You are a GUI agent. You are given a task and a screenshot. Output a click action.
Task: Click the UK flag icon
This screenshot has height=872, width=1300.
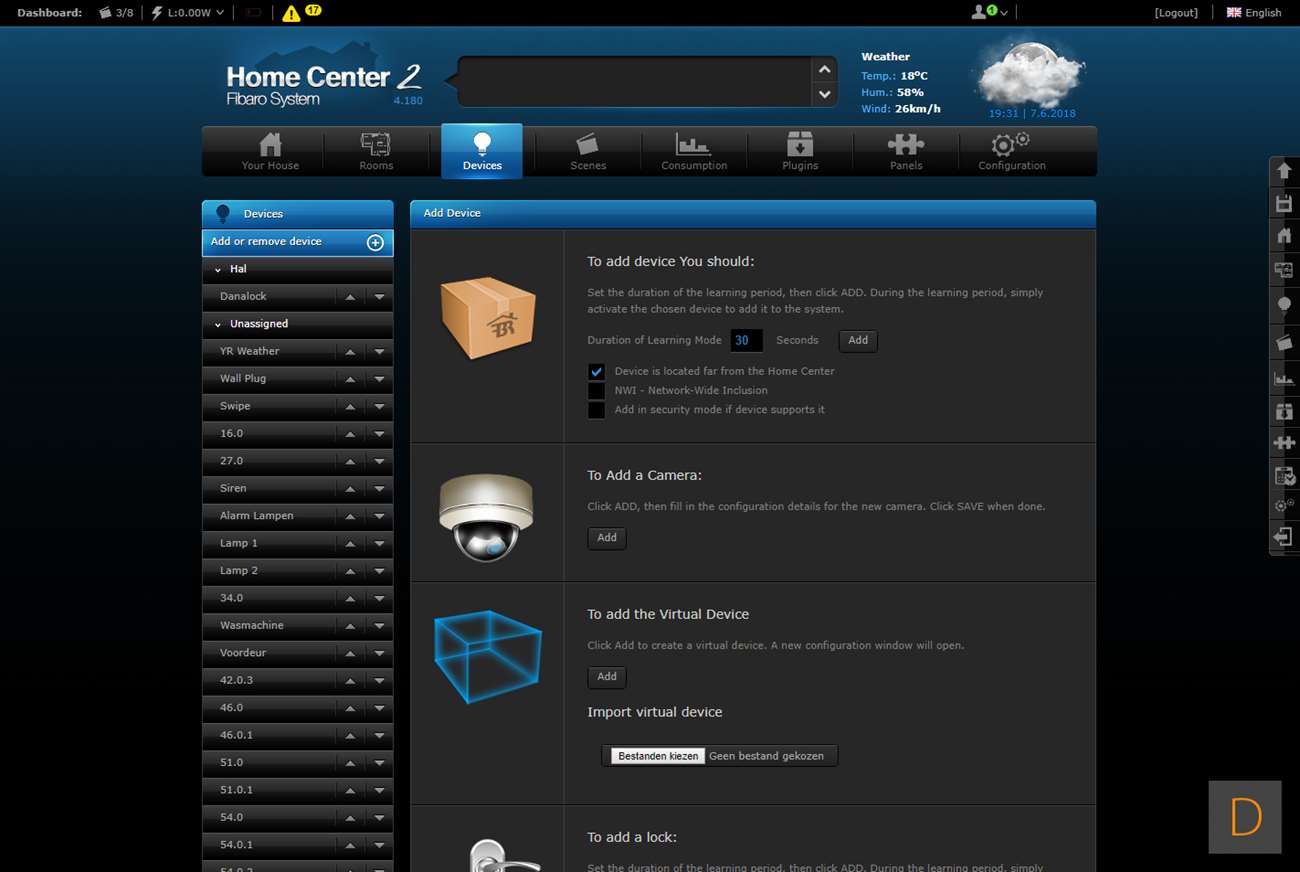pos(1234,12)
